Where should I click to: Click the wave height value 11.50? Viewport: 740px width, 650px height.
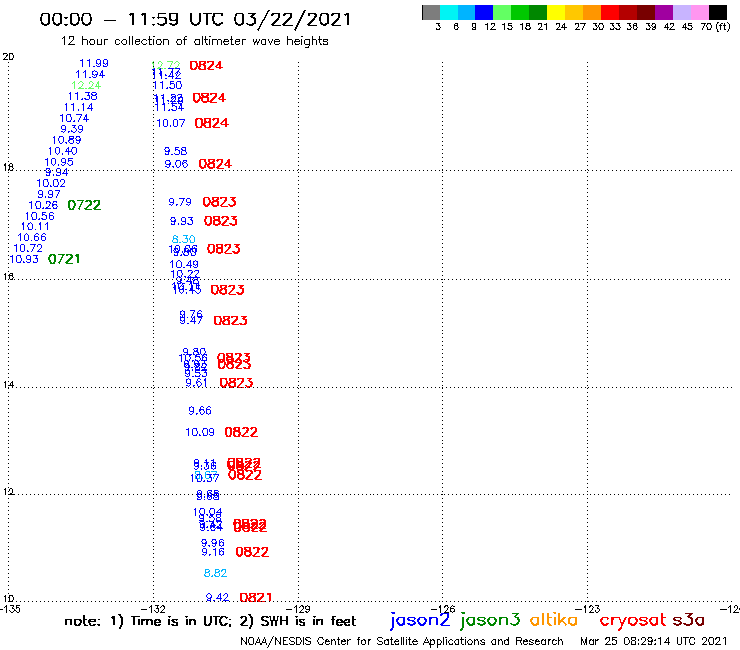(167, 85)
